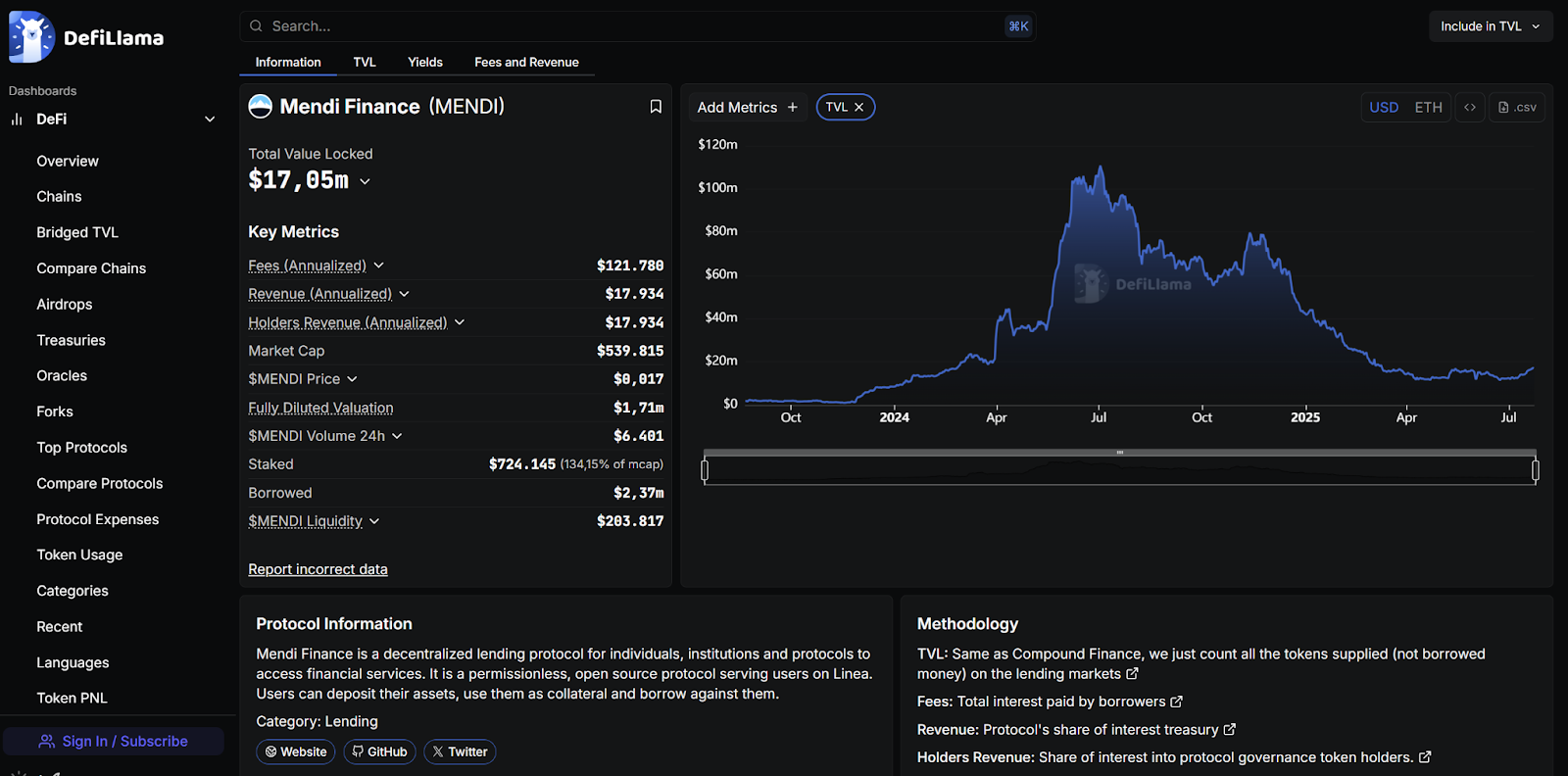Click Report incorrect data link
1568x776 pixels.
[318, 569]
